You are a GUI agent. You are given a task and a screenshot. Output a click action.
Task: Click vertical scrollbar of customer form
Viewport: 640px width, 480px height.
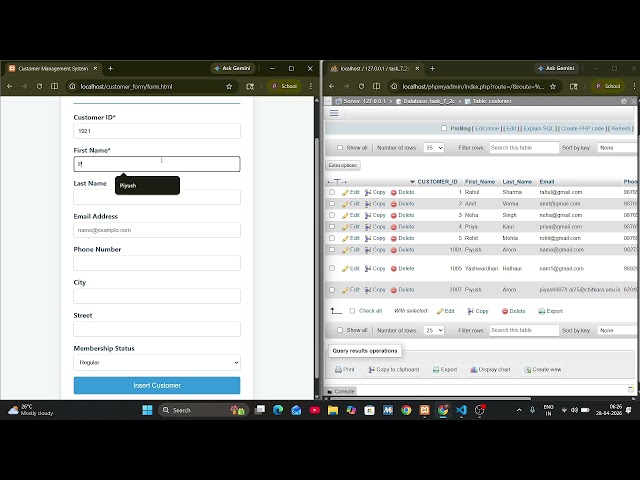point(317,257)
